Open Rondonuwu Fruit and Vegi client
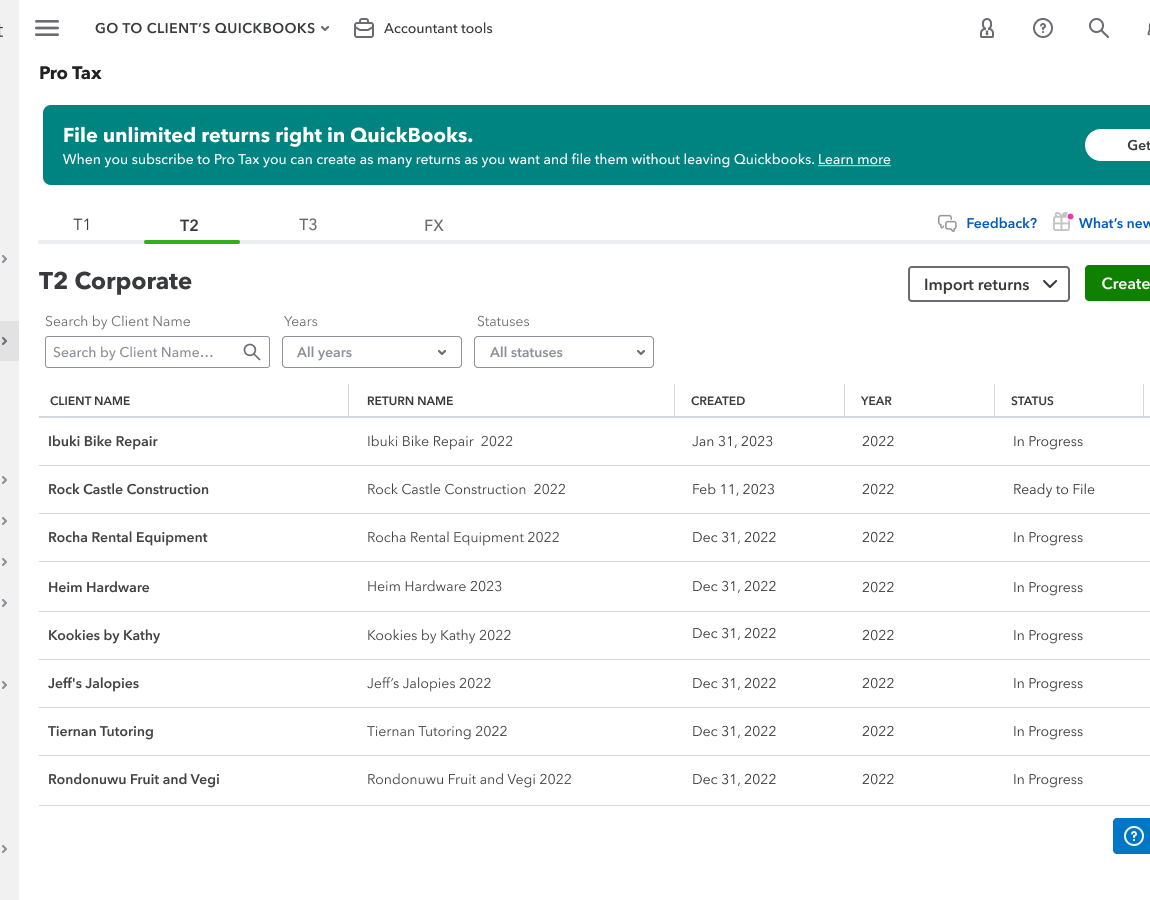 [133, 779]
